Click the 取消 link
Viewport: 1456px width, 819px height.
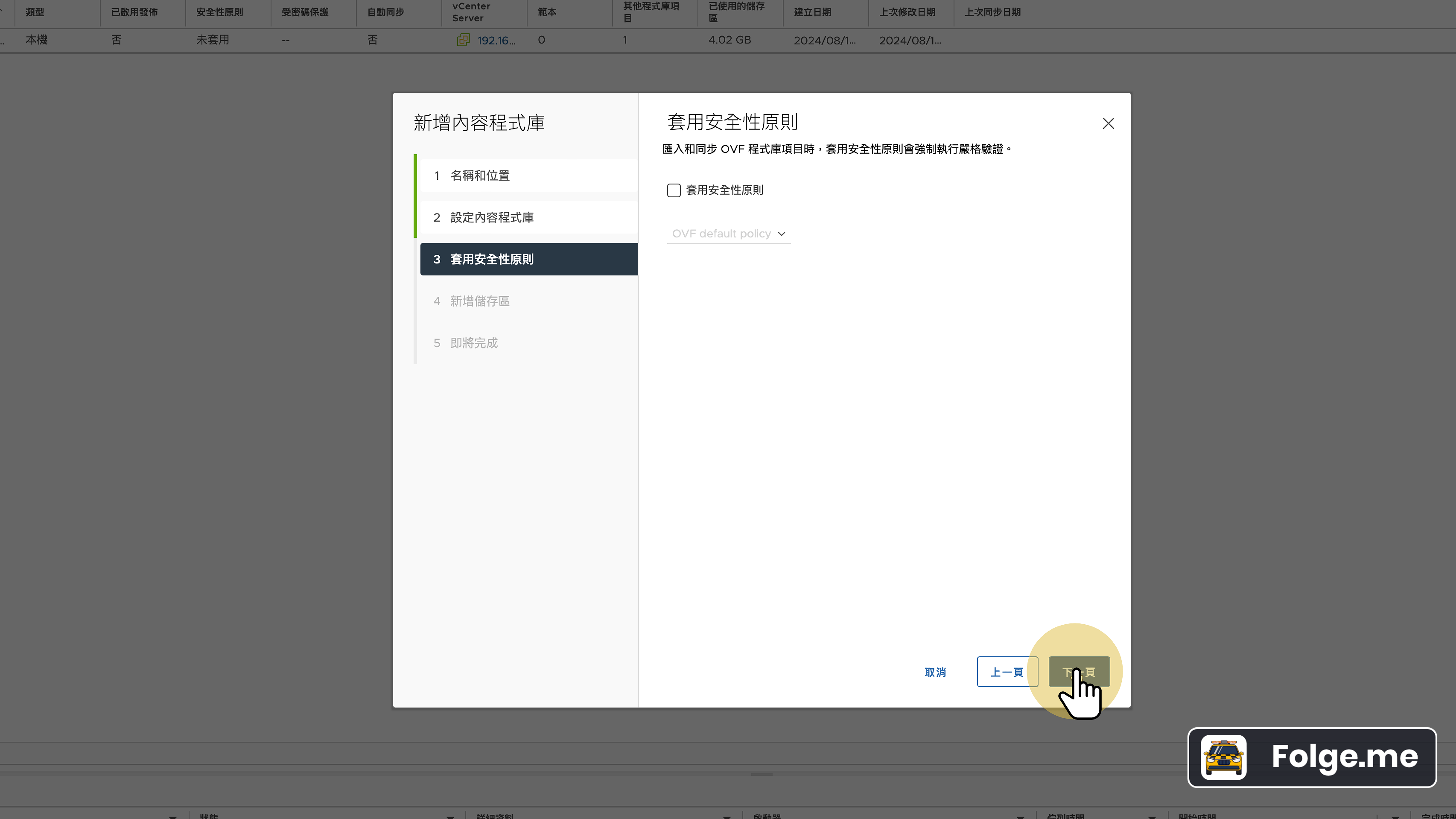[935, 672]
